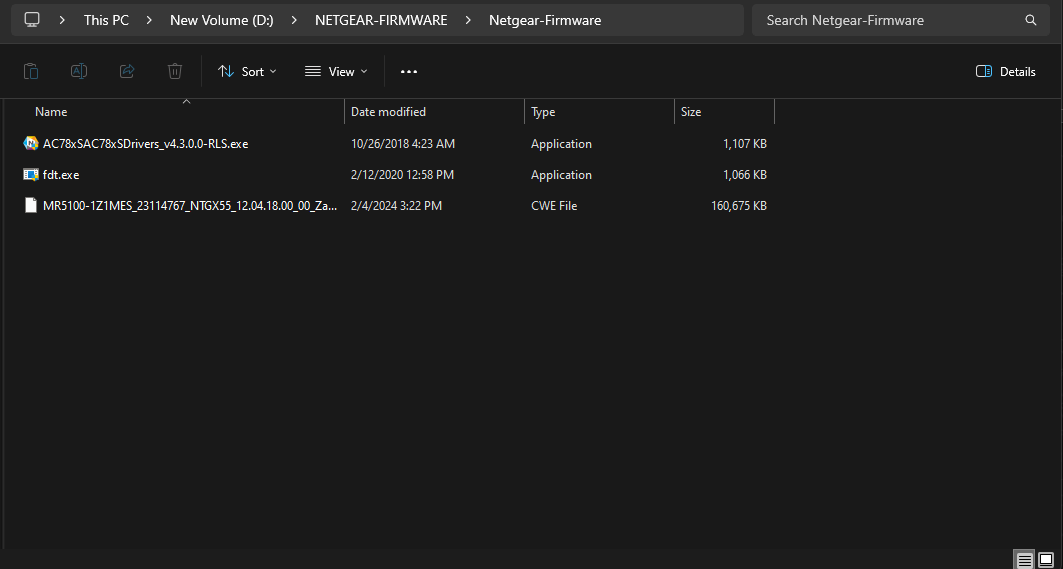The image size is (1063, 569).
Task: Click the 1,066 KB size cell
Action: [745, 174]
